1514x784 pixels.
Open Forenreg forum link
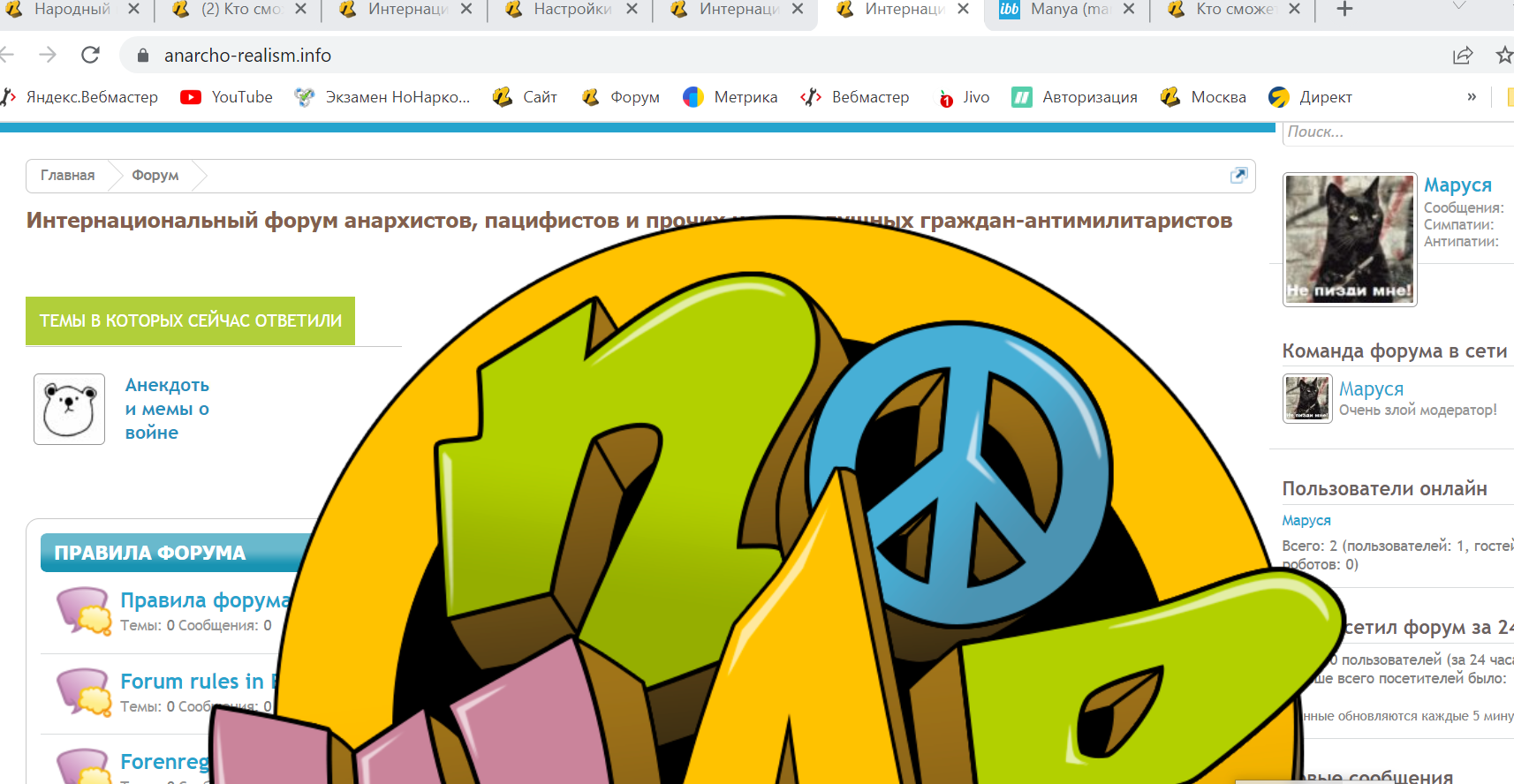pyautogui.click(x=164, y=762)
